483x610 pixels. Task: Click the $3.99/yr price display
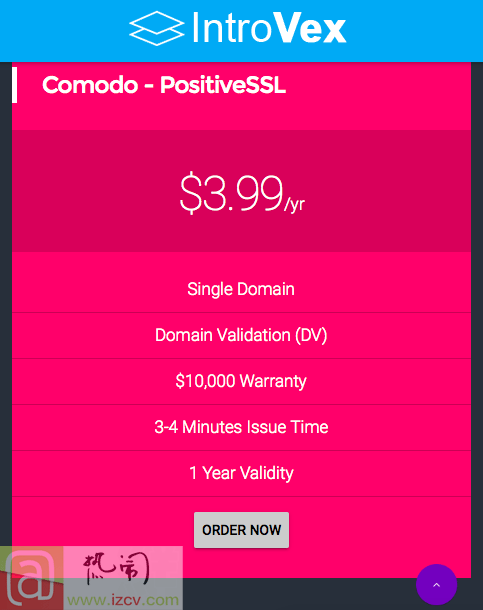tap(242, 193)
